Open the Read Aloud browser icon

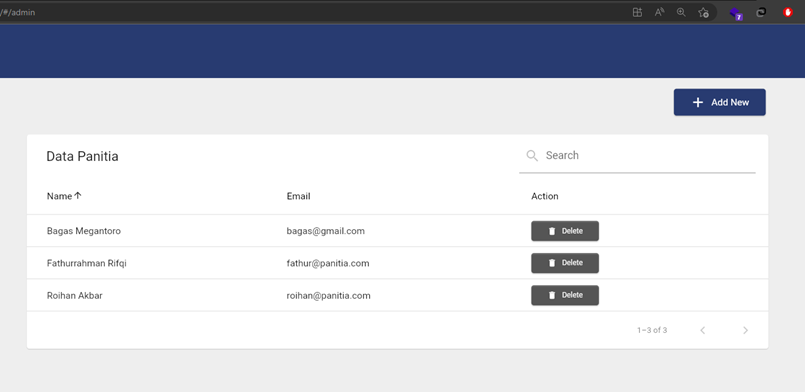click(x=659, y=12)
